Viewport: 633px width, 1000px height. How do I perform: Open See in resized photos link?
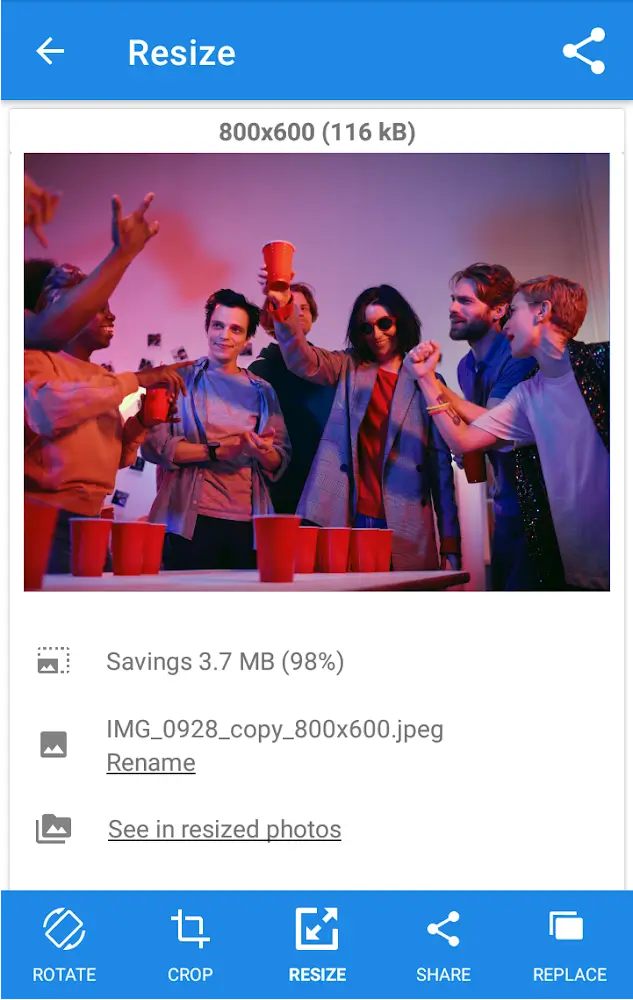tap(224, 829)
